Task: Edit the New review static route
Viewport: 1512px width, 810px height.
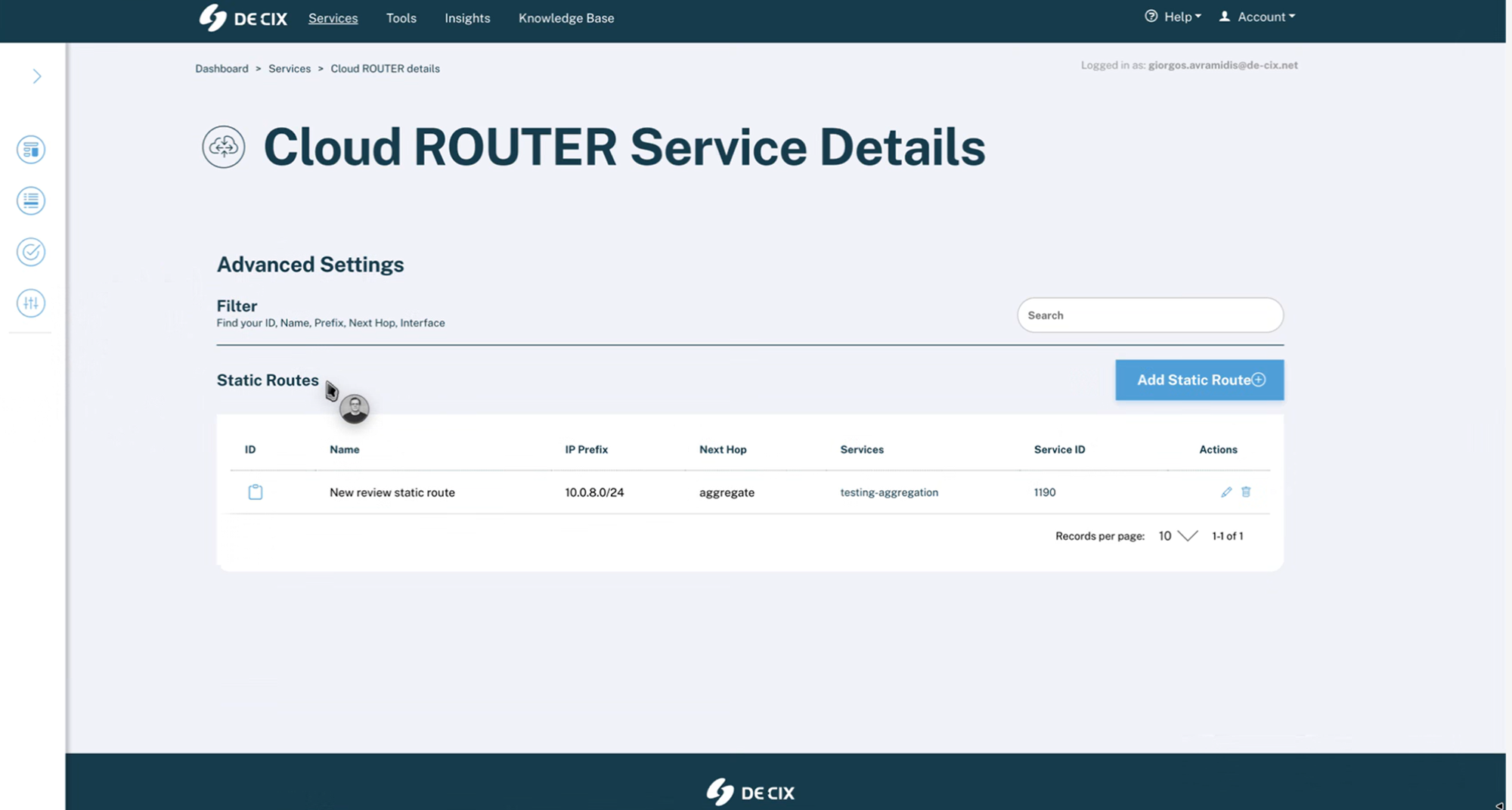Action: (x=1226, y=492)
